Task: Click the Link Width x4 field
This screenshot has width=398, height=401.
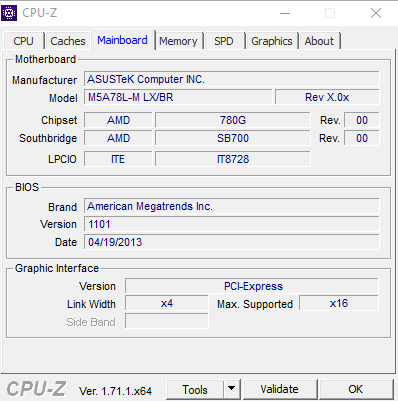Action: point(167,304)
